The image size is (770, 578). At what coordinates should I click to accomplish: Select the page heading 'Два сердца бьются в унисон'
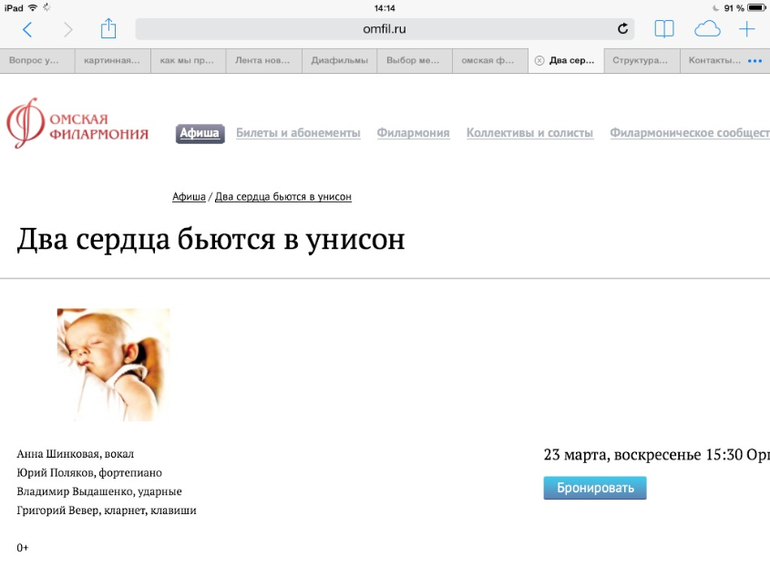tap(211, 239)
